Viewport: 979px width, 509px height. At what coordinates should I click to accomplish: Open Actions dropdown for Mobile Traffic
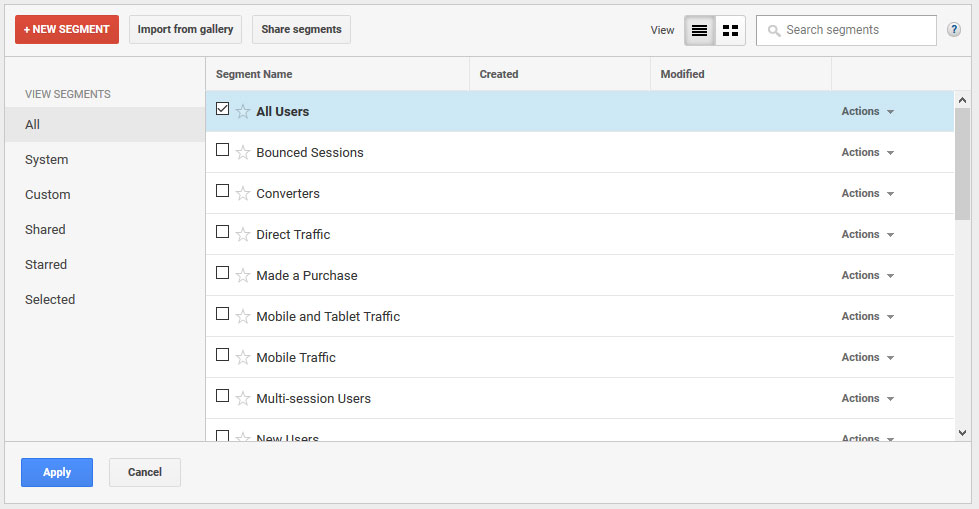pos(868,357)
